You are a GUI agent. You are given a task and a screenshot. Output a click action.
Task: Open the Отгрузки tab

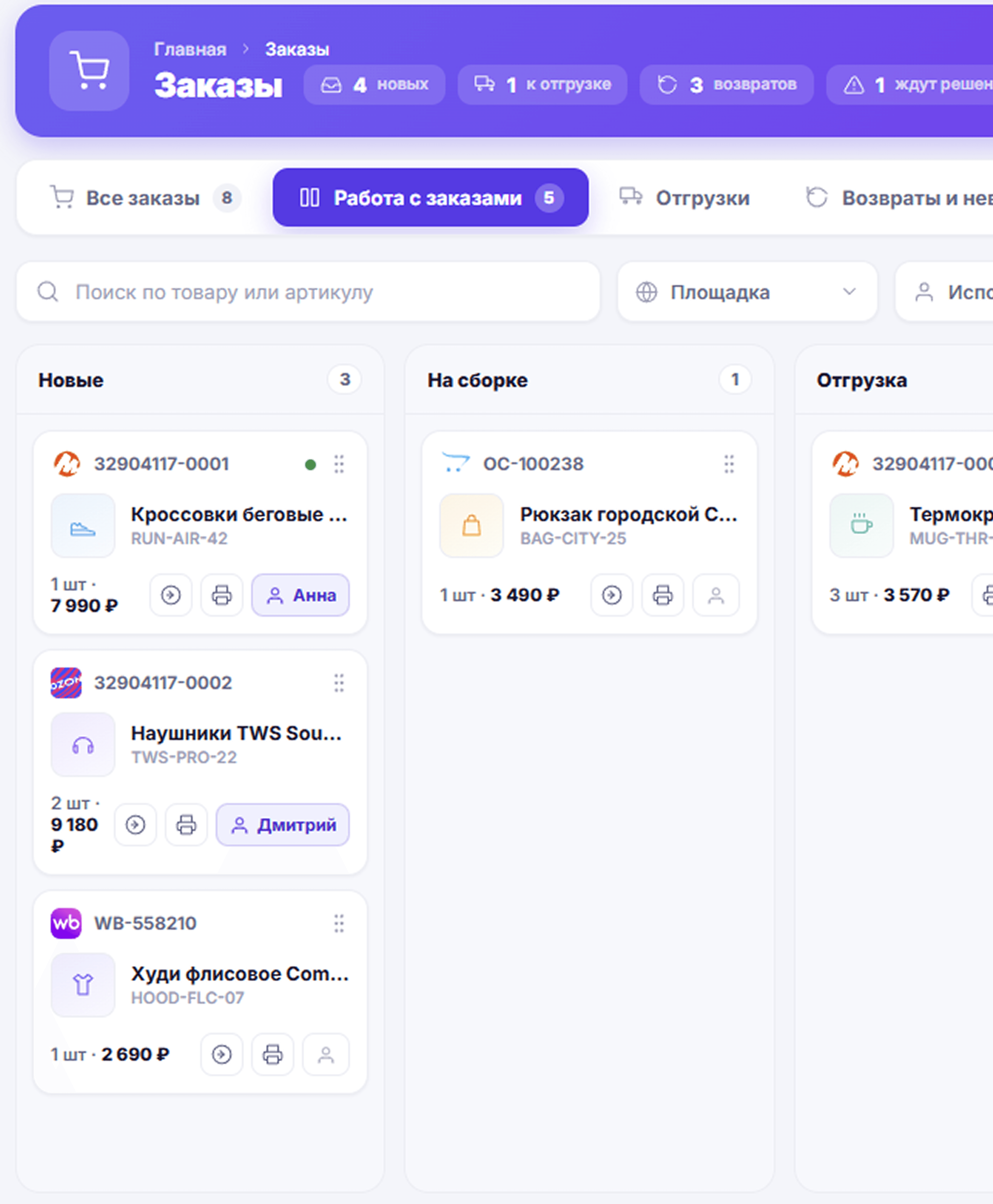(x=685, y=198)
